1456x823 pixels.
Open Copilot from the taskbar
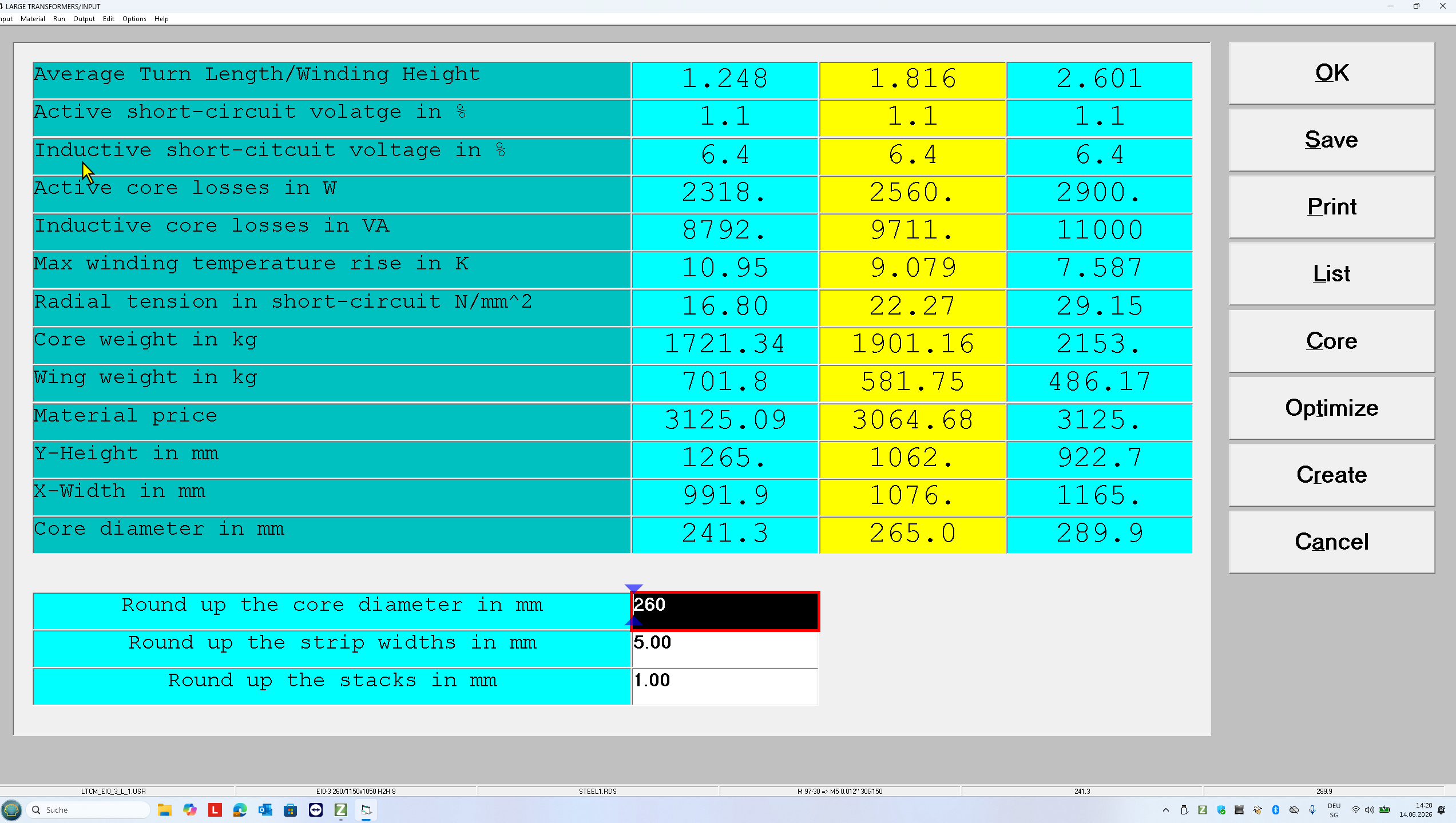coord(190,810)
